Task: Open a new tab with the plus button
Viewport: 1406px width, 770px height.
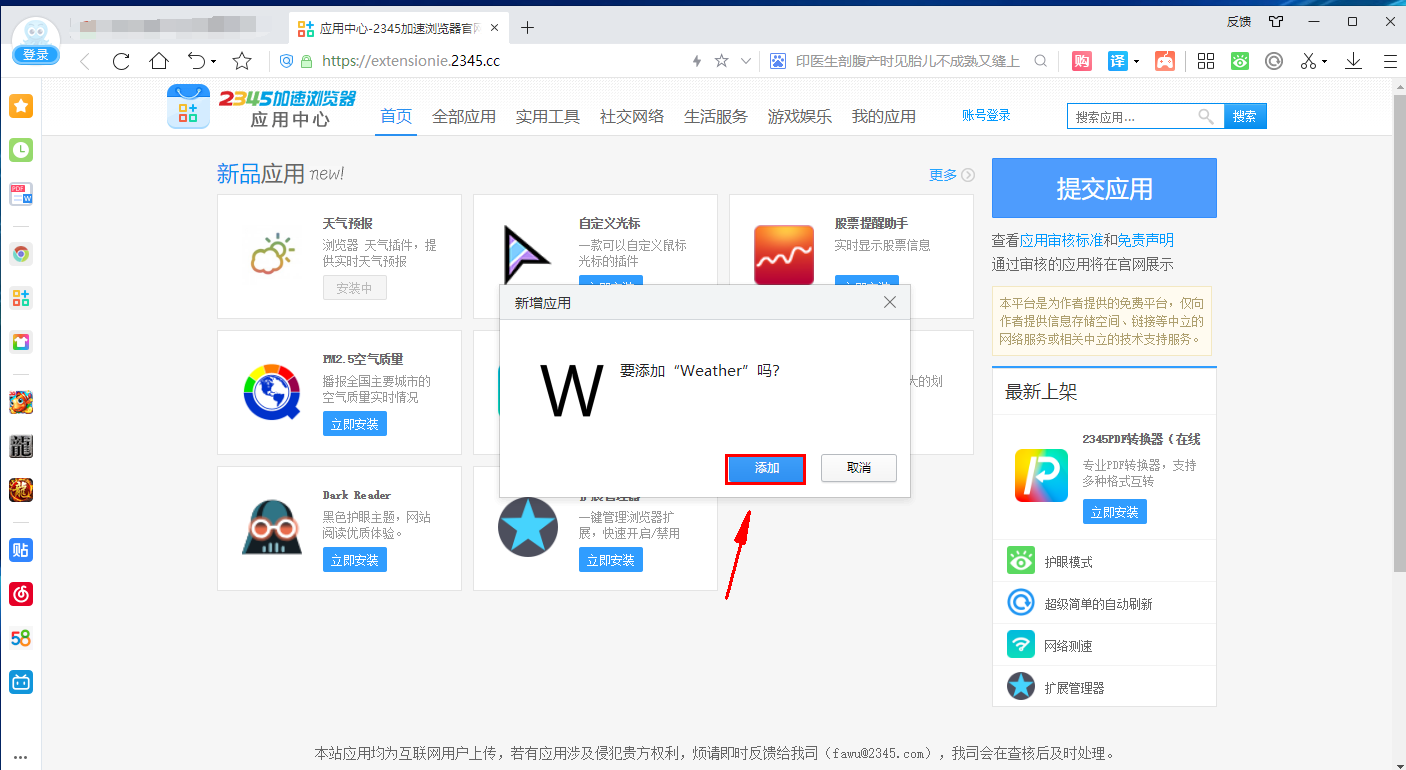Action: [x=528, y=27]
